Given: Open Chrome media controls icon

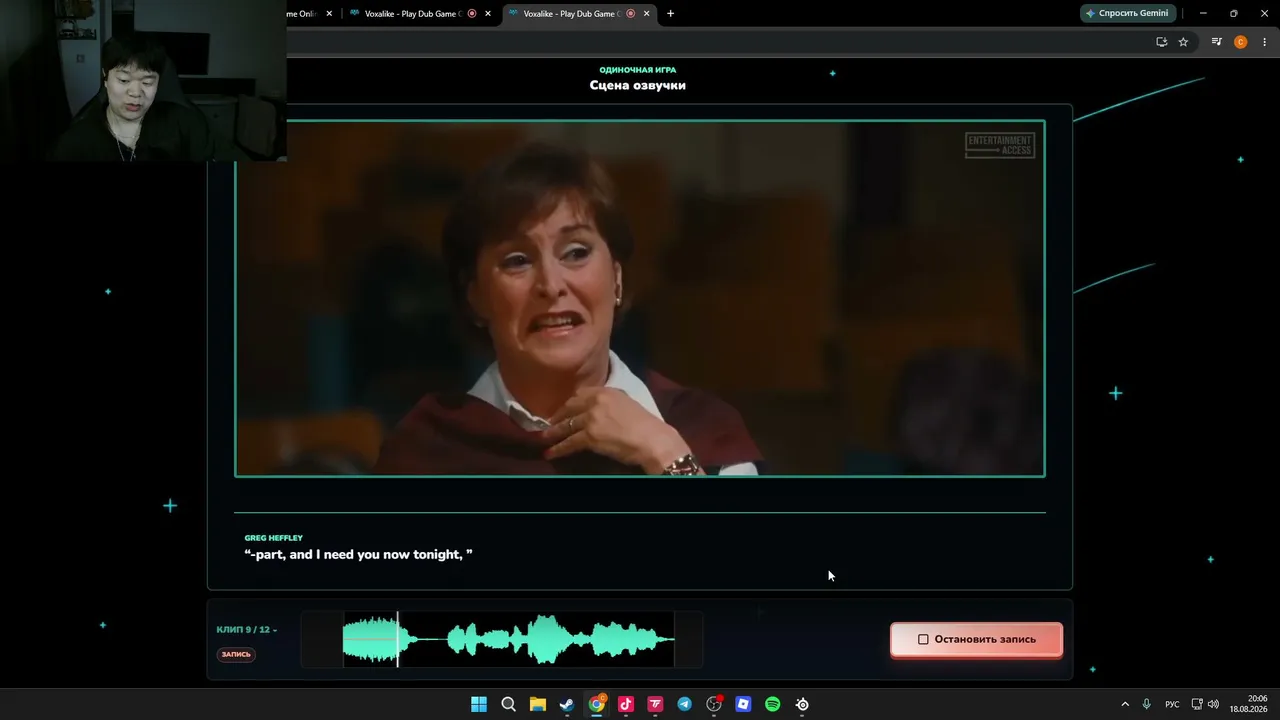Looking at the screenshot, I should (x=1217, y=42).
